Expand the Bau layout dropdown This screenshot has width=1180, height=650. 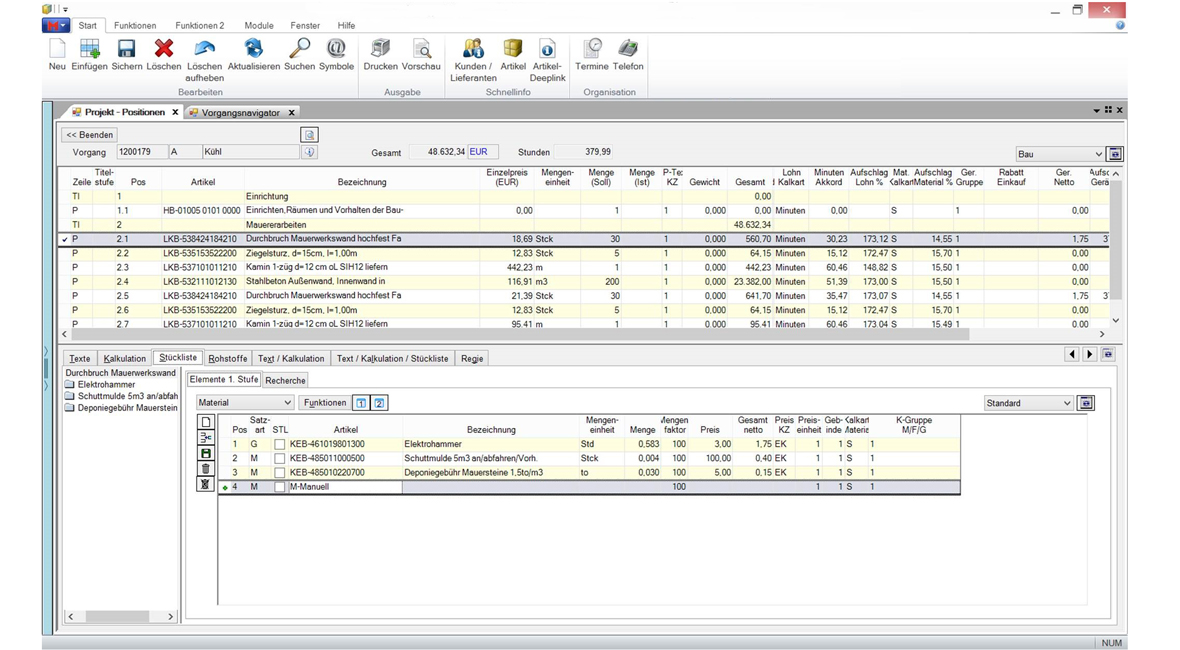[1098, 154]
